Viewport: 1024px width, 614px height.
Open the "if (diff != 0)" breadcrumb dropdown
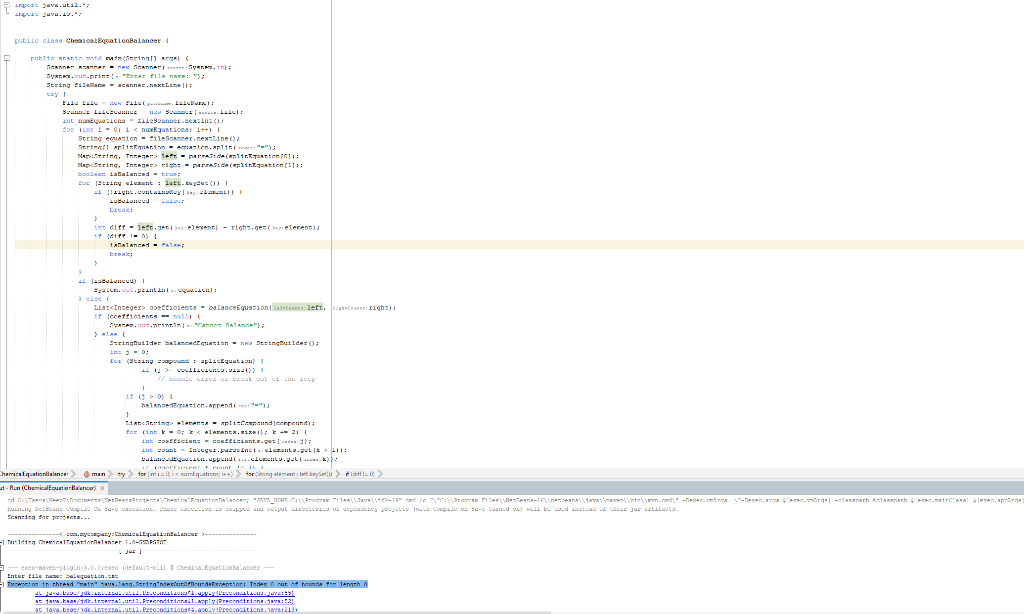coord(383,474)
